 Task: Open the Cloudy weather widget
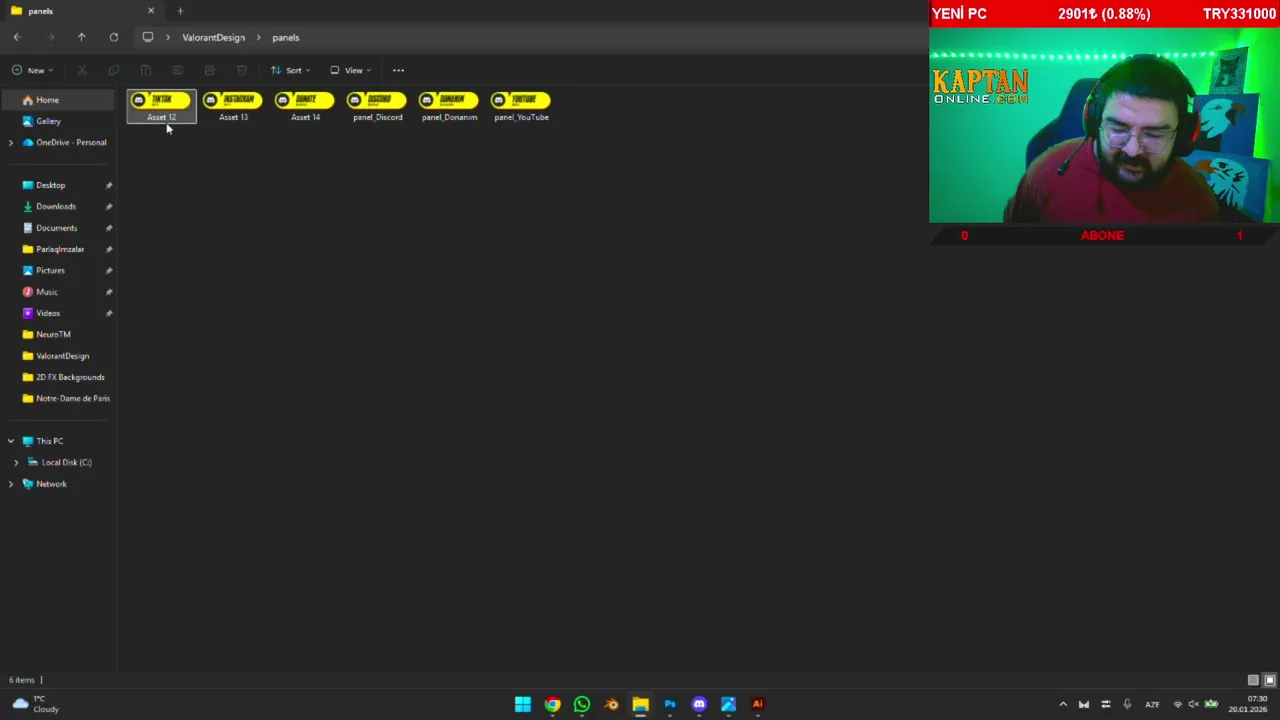(x=34, y=704)
